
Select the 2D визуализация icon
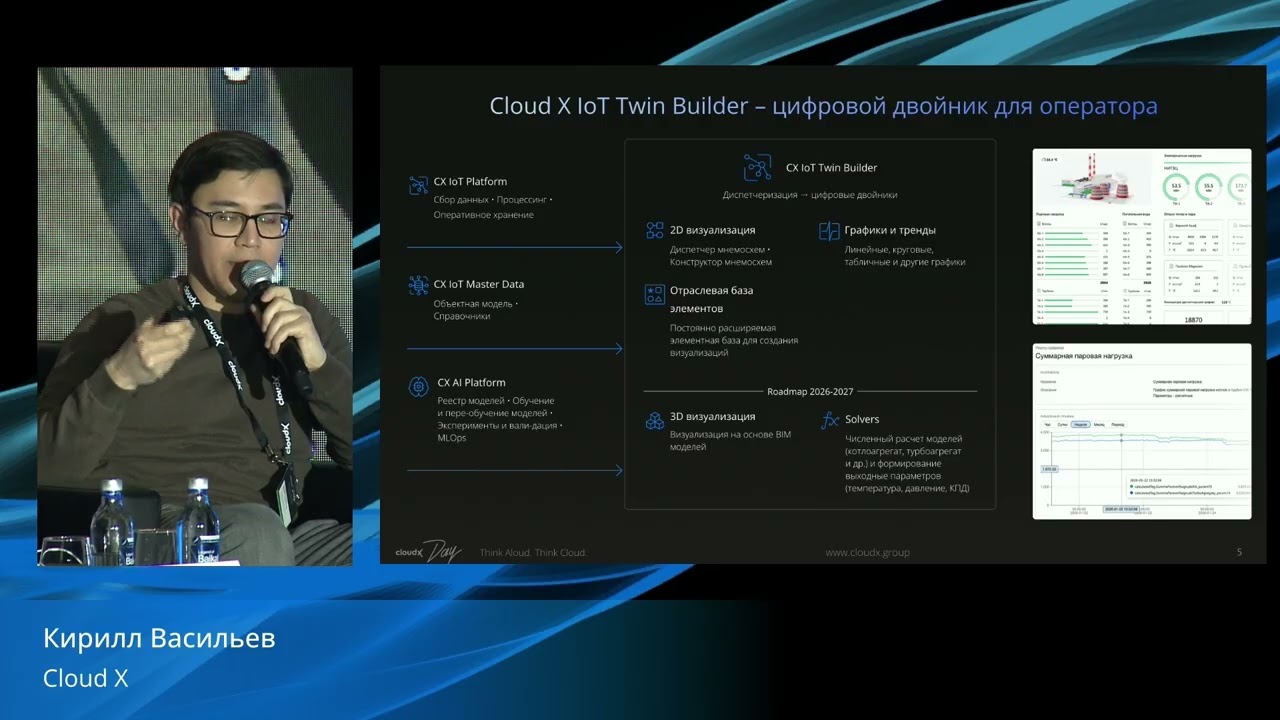click(x=655, y=231)
